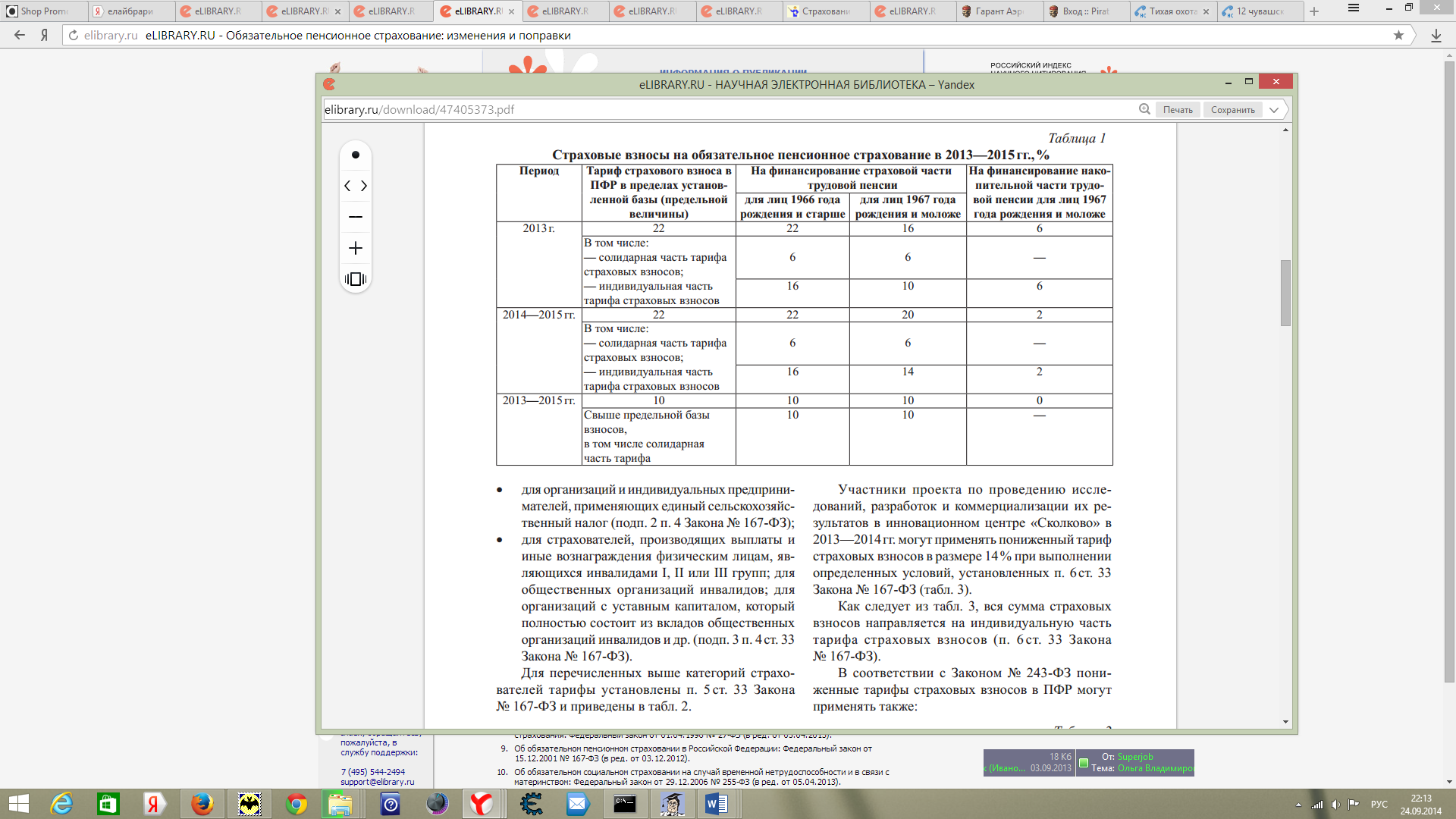The height and width of the screenshot is (819, 1456).
Task: Expand the chevron next to Сохранить
Action: (x=1274, y=110)
